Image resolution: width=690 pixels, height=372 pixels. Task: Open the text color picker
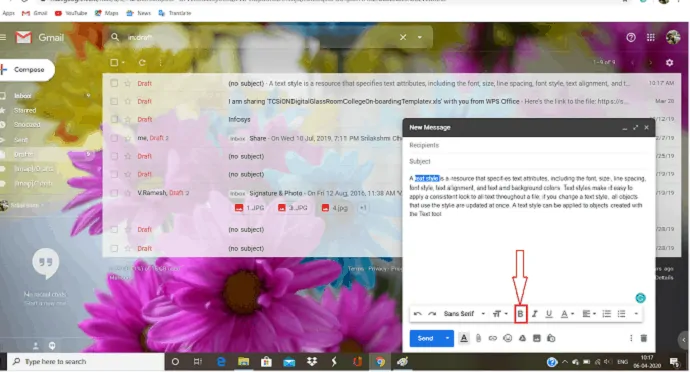tap(567, 314)
